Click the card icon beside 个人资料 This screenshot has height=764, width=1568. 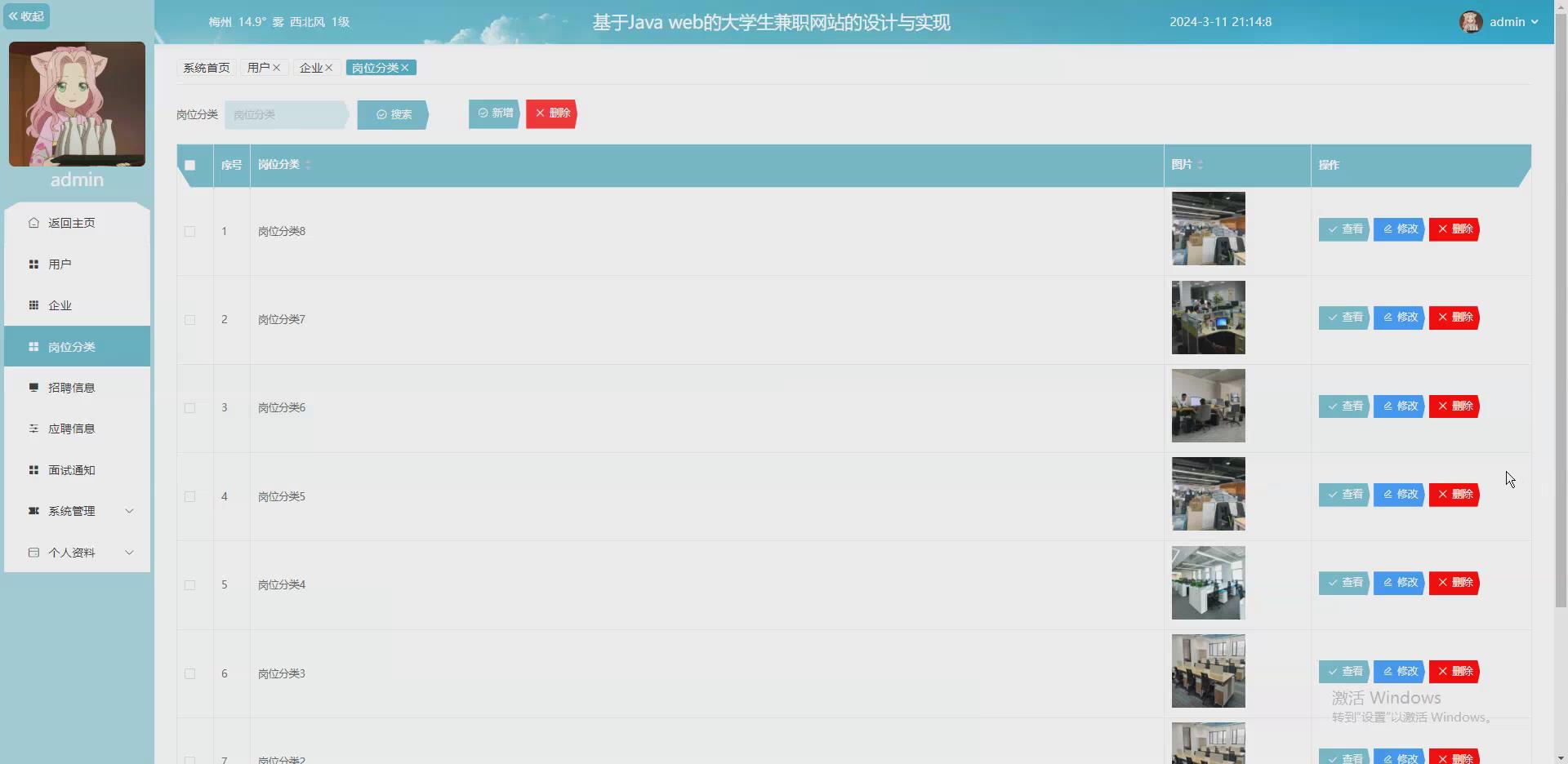click(x=33, y=553)
